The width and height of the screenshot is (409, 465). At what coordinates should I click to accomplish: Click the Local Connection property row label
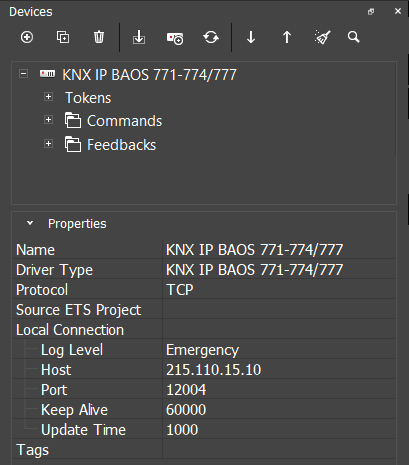click(70, 330)
